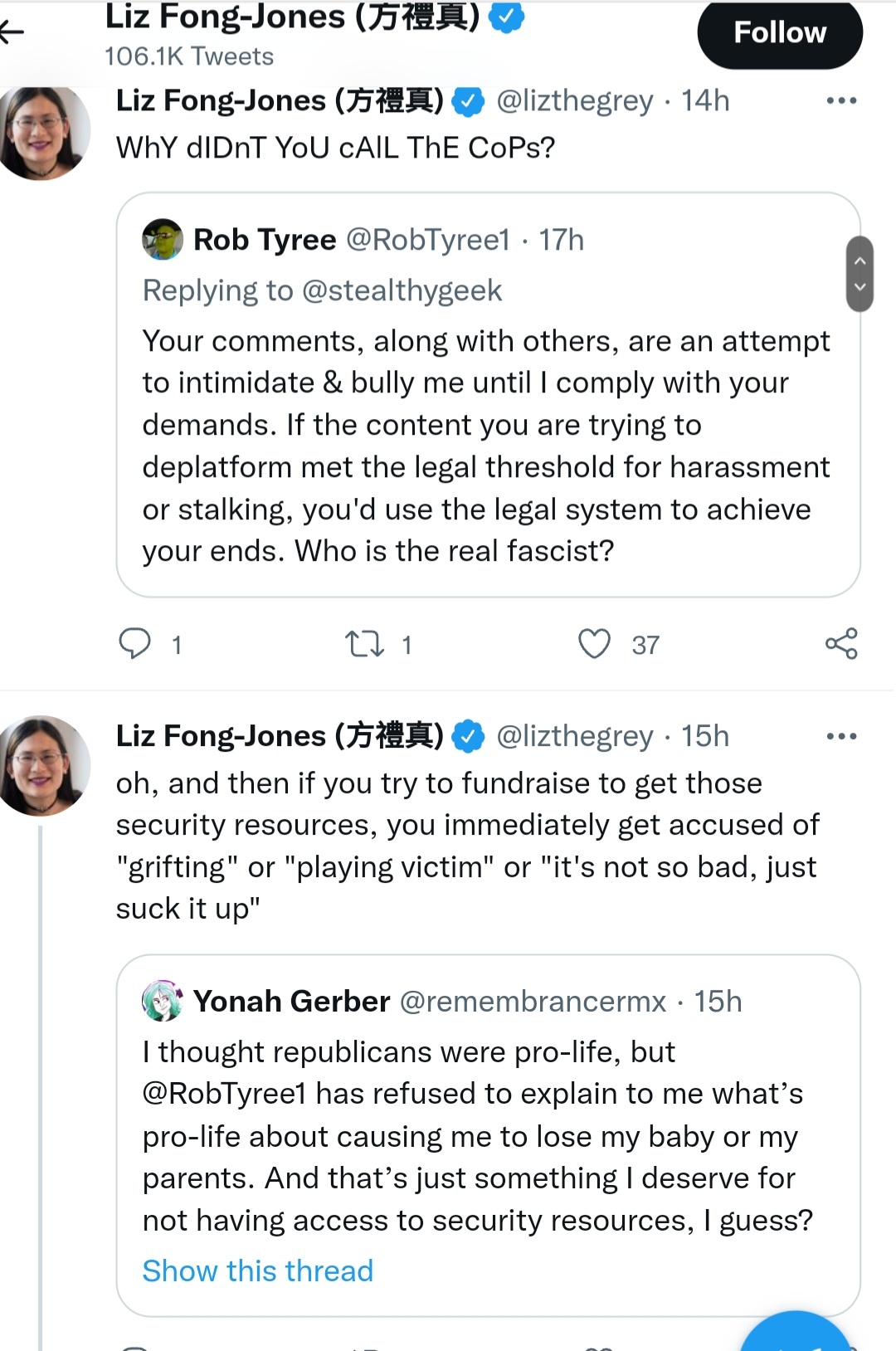896x1351 pixels.
Task: Tap Liz's profile photo on 15h tweet
Action: (43, 766)
